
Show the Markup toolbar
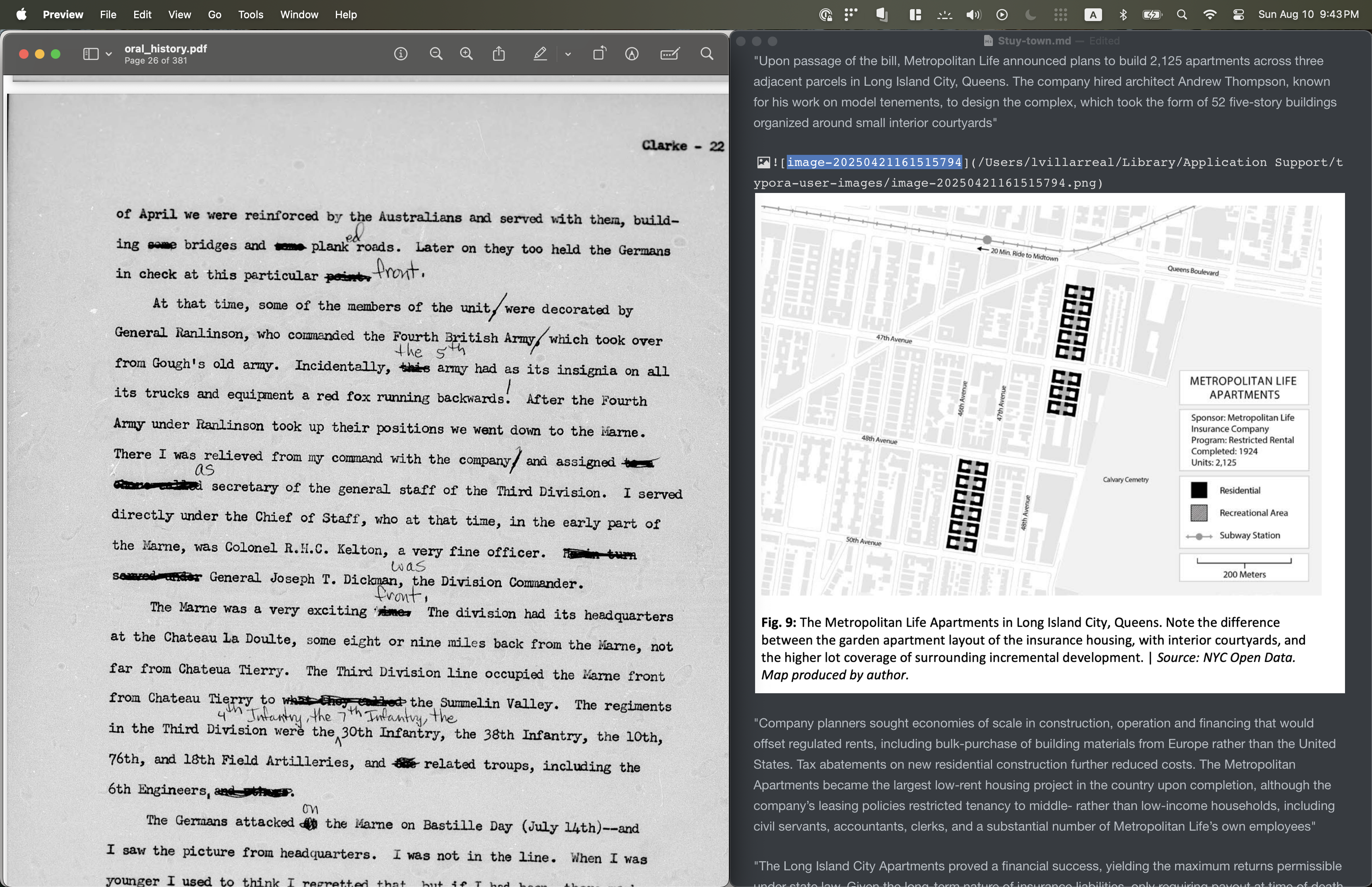pos(632,54)
